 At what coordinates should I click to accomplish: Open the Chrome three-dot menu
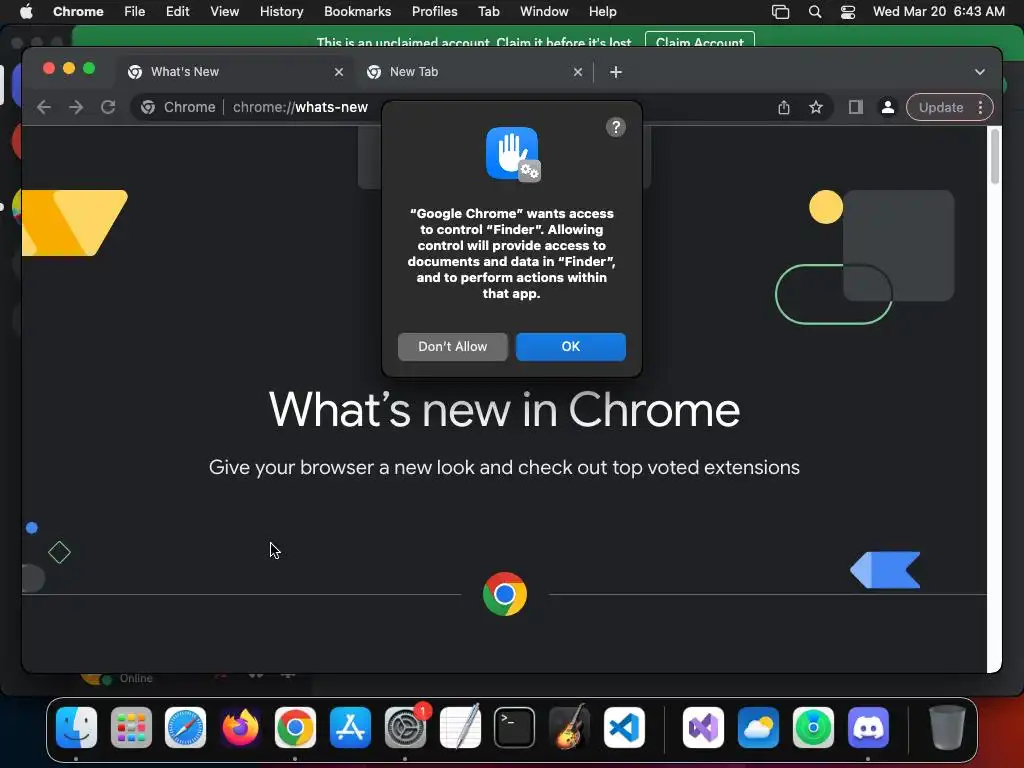pyautogui.click(x=980, y=107)
